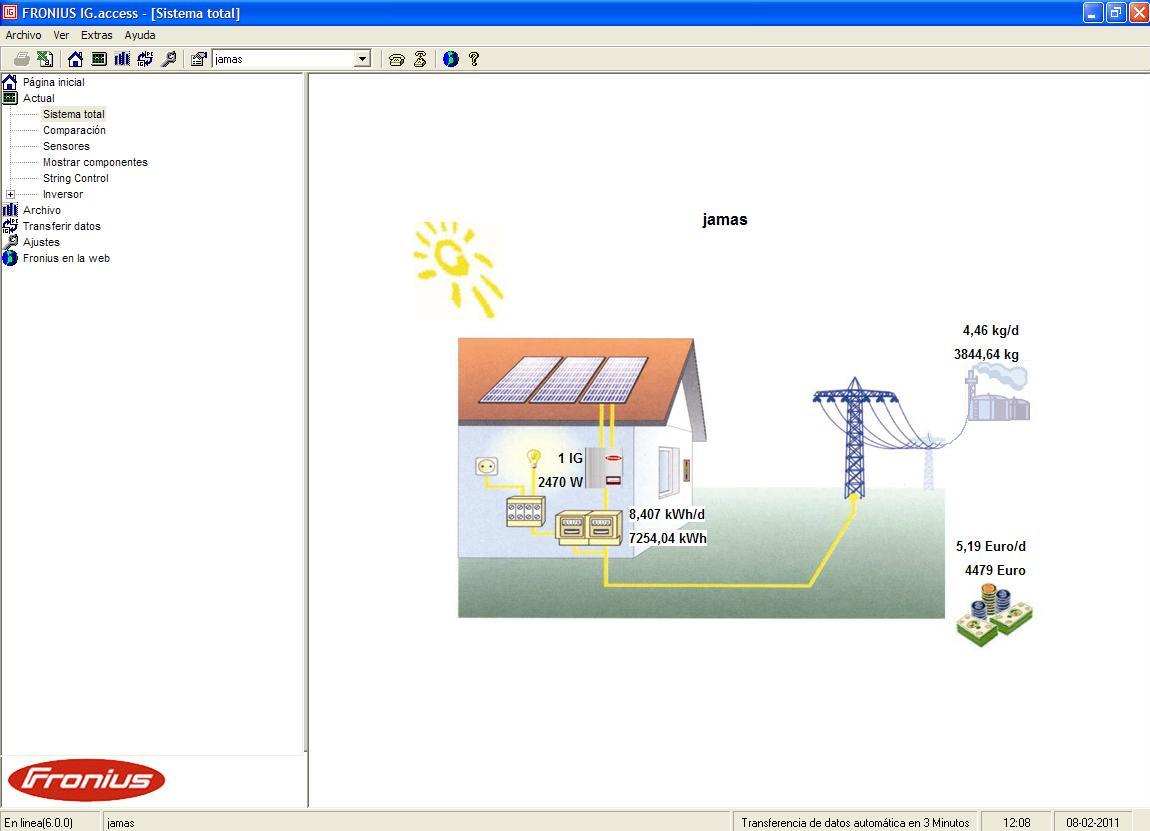1150x831 pixels.
Task: Select Mostrar componentes in the tree
Action: pos(95,163)
